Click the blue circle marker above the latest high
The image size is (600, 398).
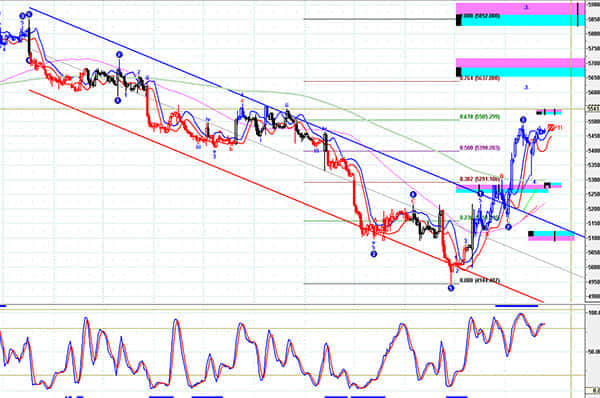523,120
